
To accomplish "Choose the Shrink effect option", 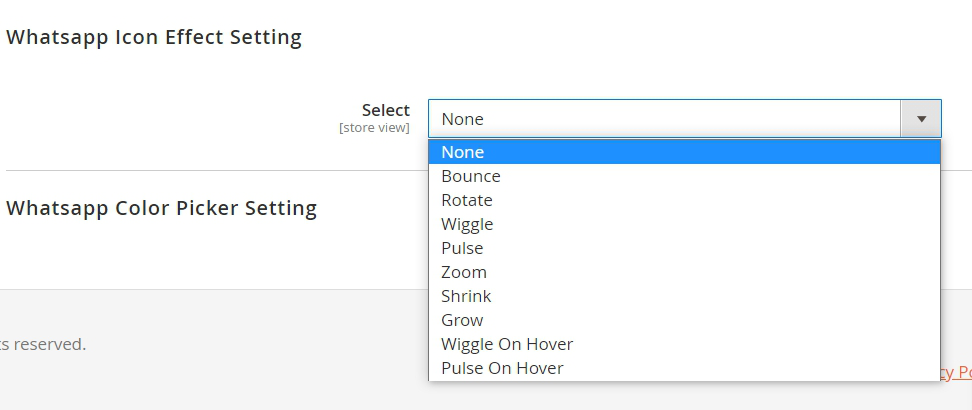I will coord(466,296).
